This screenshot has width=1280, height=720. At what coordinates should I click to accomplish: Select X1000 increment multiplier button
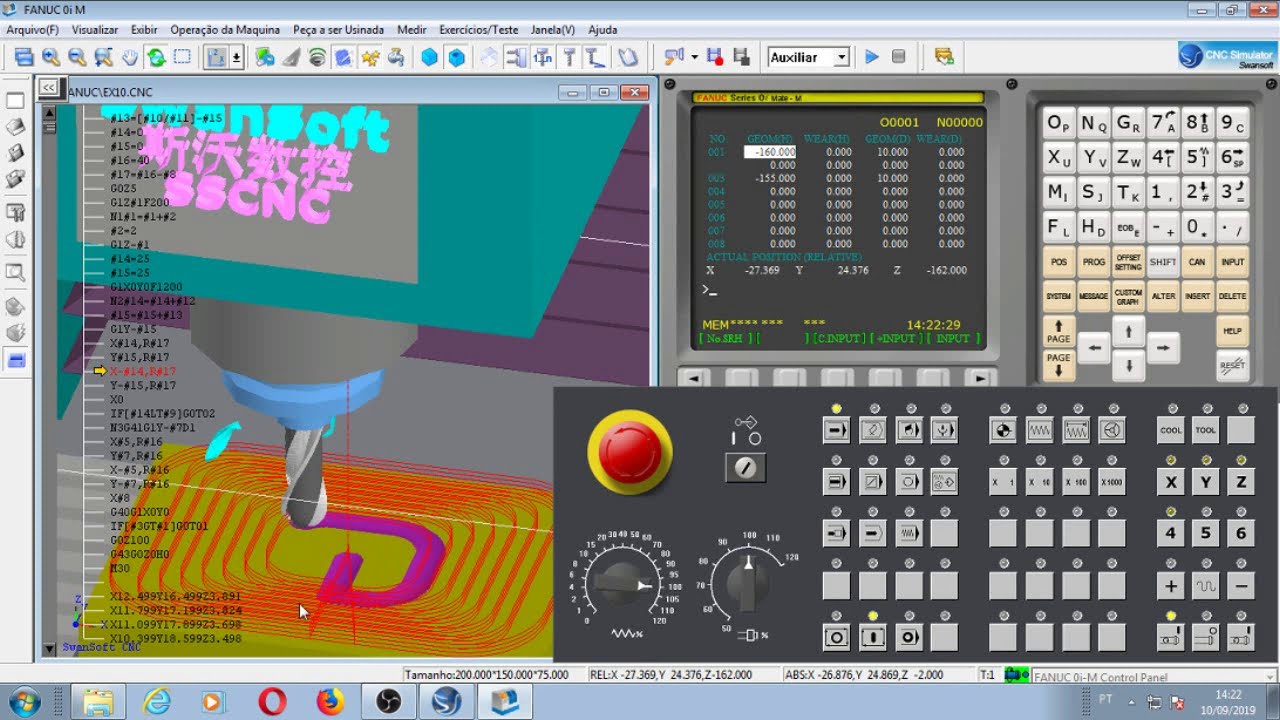tap(1111, 482)
